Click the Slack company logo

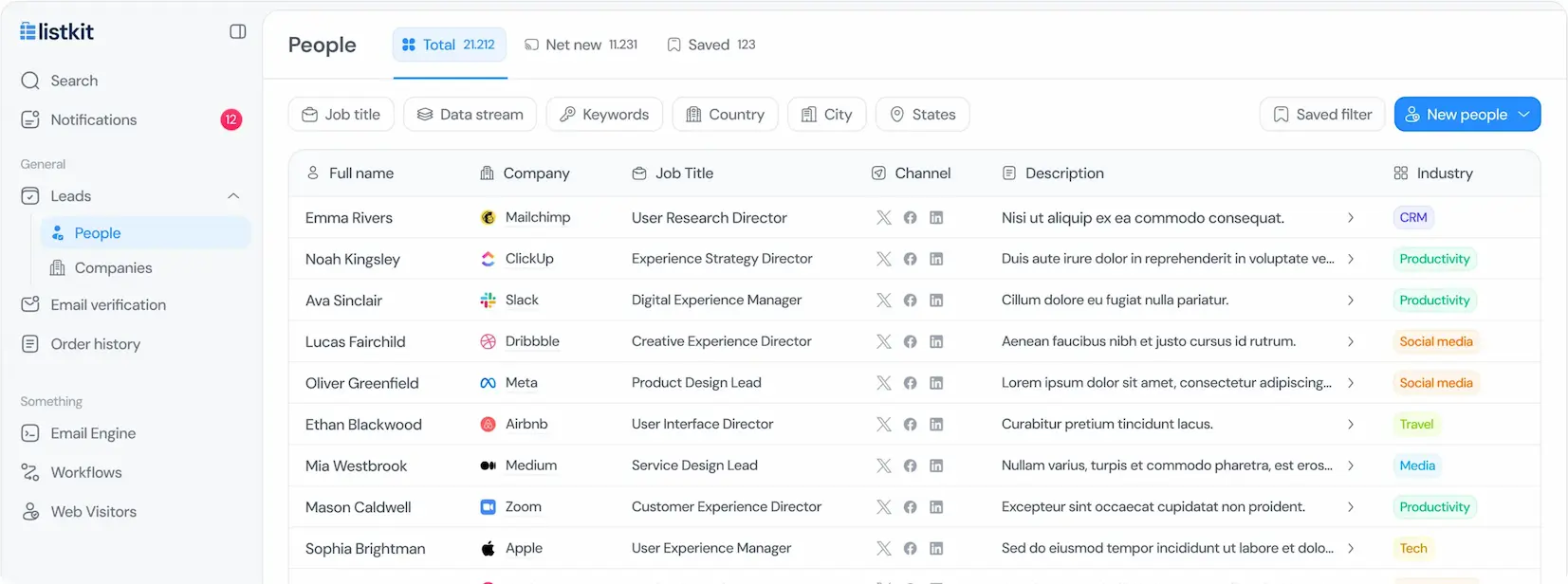coord(489,301)
